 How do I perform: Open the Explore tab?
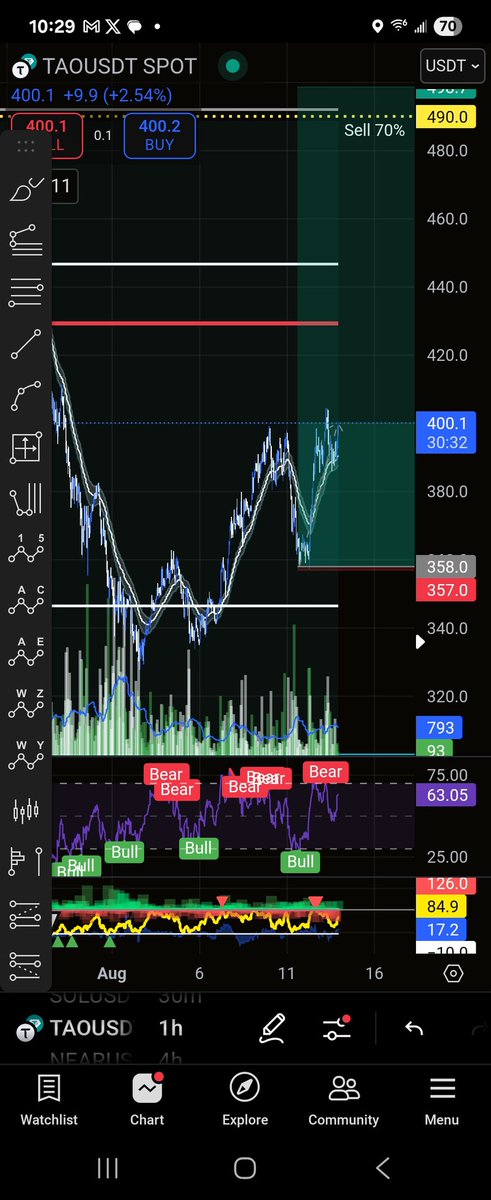[x=245, y=1099]
